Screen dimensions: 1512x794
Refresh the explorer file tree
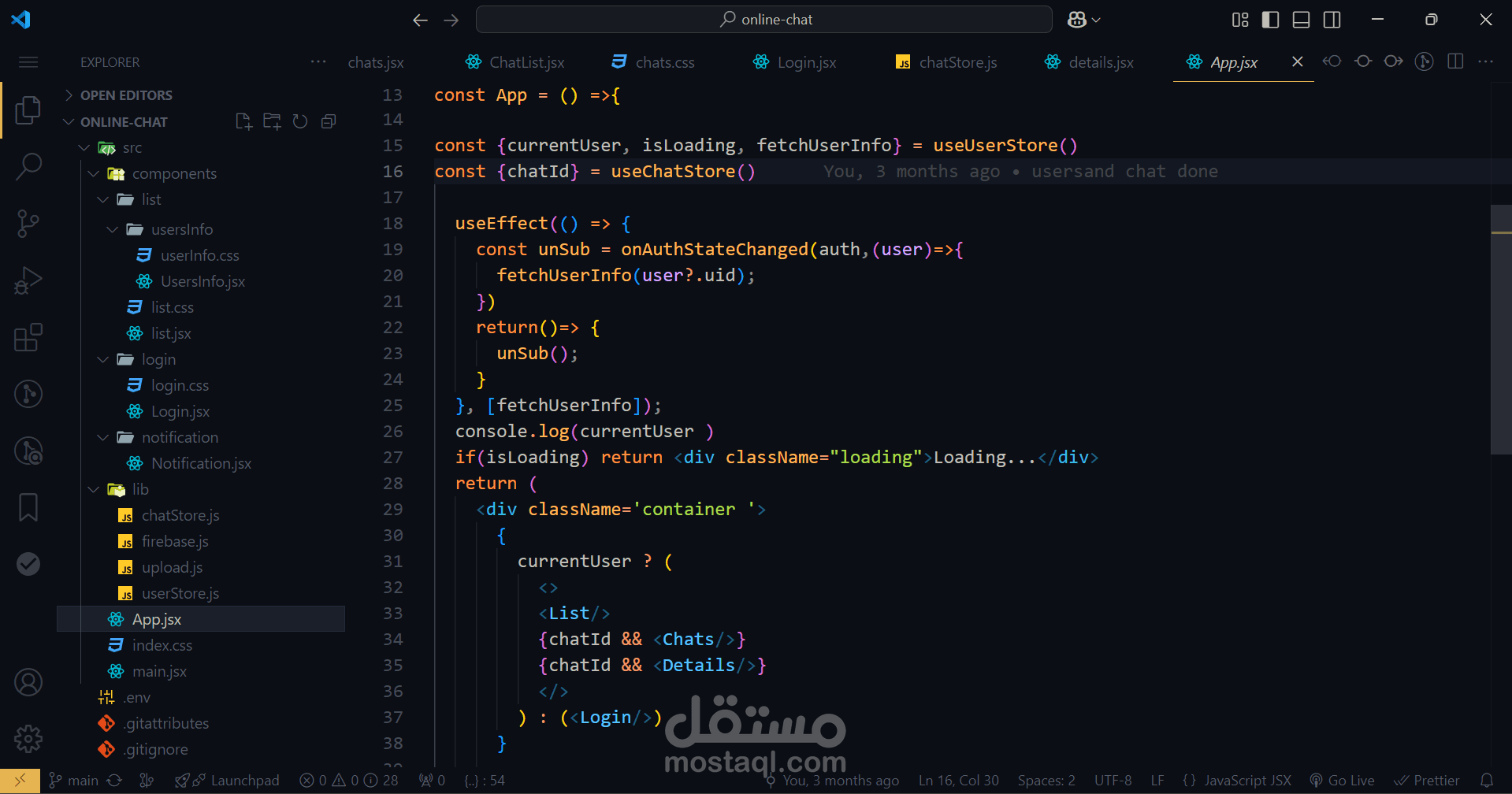300,121
